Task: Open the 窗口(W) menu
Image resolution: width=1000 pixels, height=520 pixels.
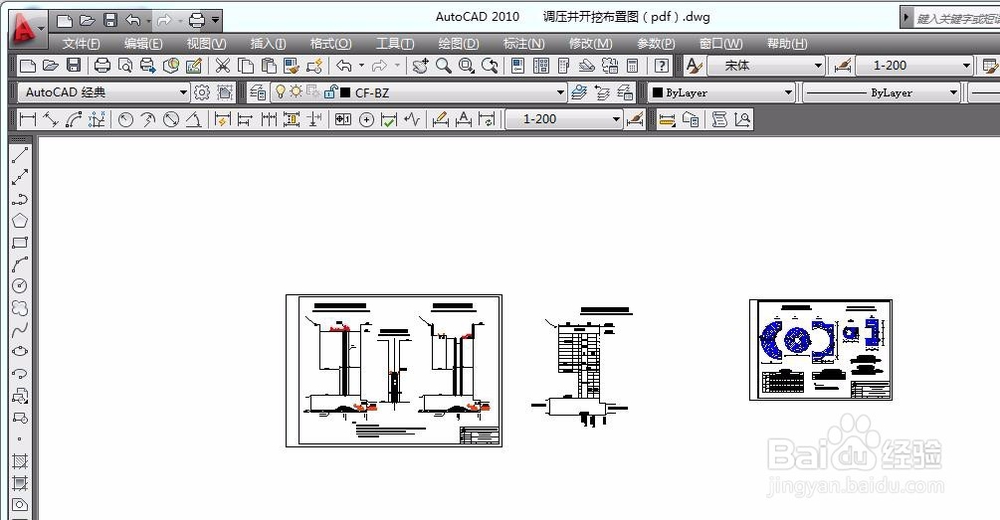Action: (x=721, y=43)
